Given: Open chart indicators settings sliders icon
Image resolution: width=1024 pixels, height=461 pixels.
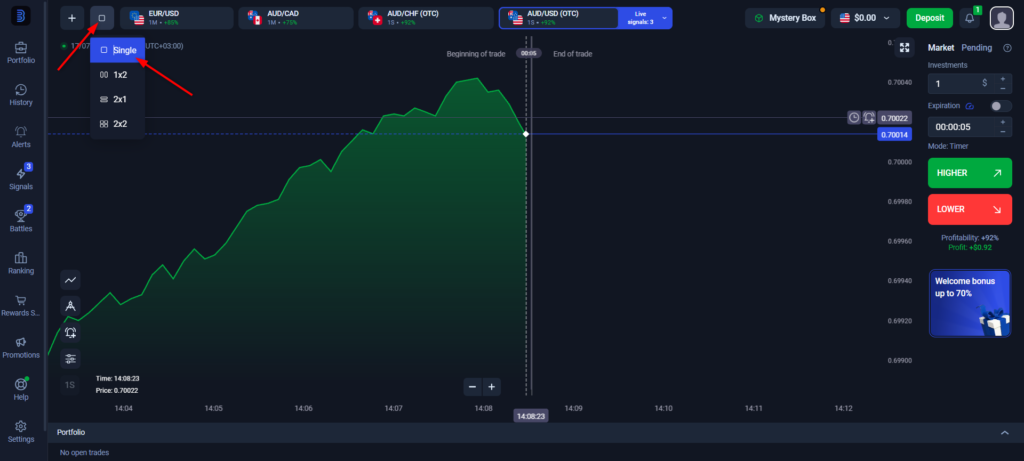Looking at the screenshot, I should tap(71, 358).
